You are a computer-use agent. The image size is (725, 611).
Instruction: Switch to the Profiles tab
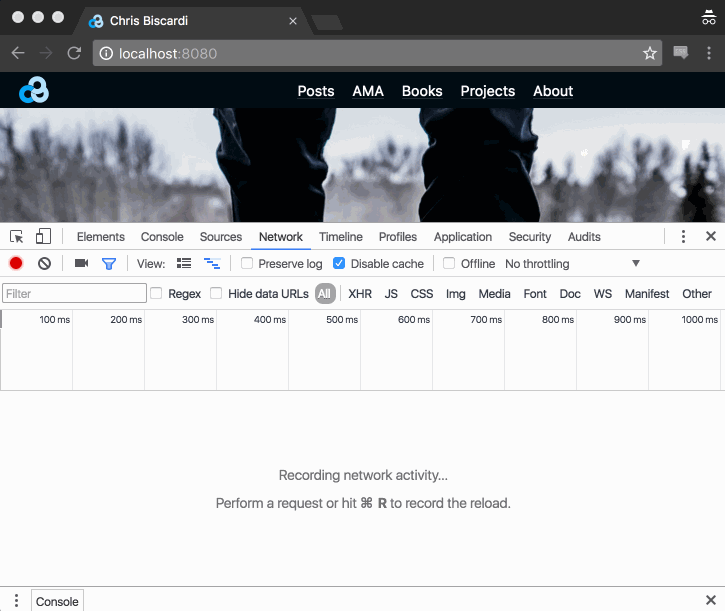tap(398, 237)
